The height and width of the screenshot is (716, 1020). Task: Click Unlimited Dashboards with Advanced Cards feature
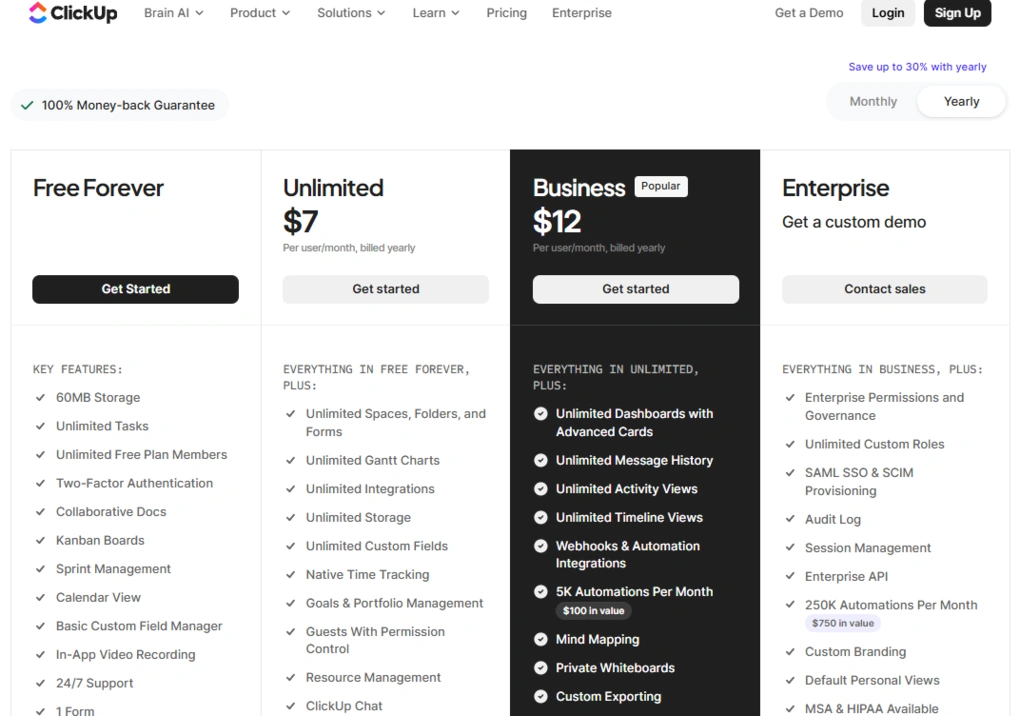[x=634, y=423]
